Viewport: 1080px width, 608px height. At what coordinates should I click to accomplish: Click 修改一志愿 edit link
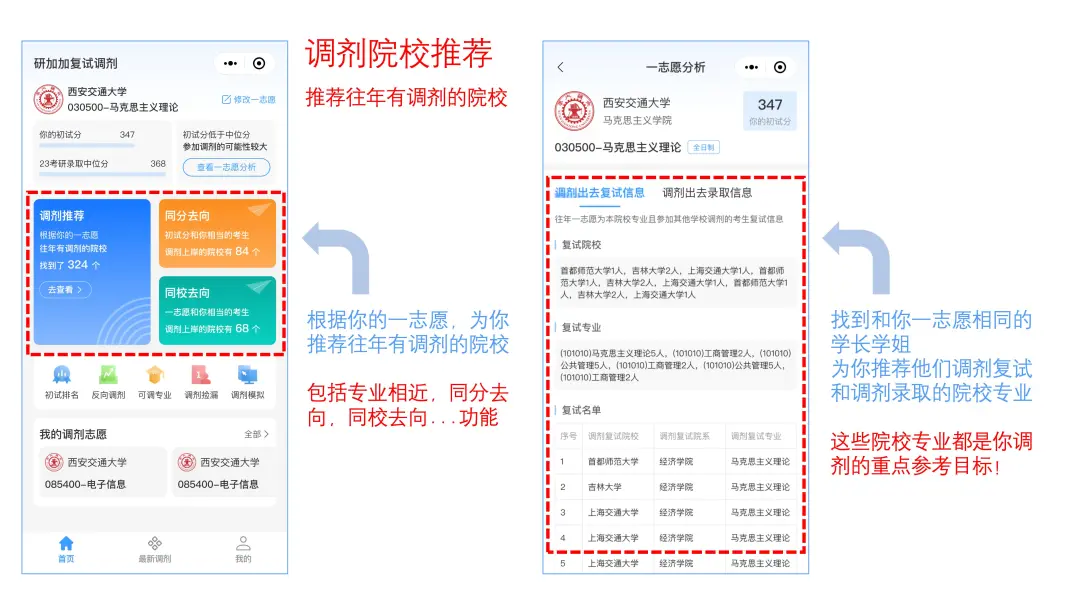pyautogui.click(x=248, y=100)
